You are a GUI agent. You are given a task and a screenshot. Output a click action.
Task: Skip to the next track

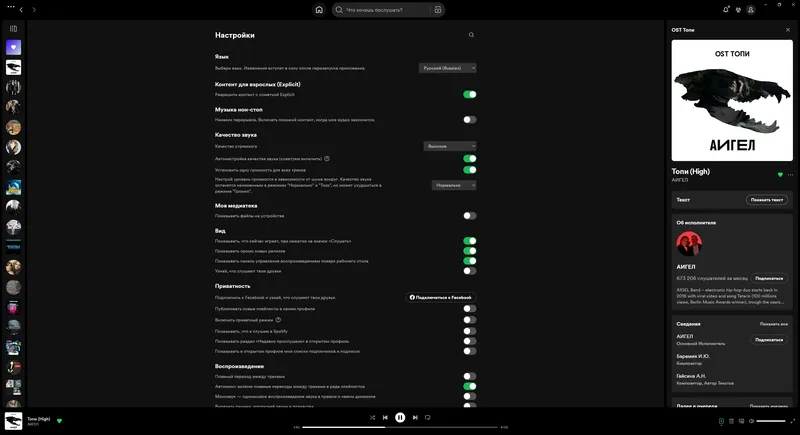413,417
